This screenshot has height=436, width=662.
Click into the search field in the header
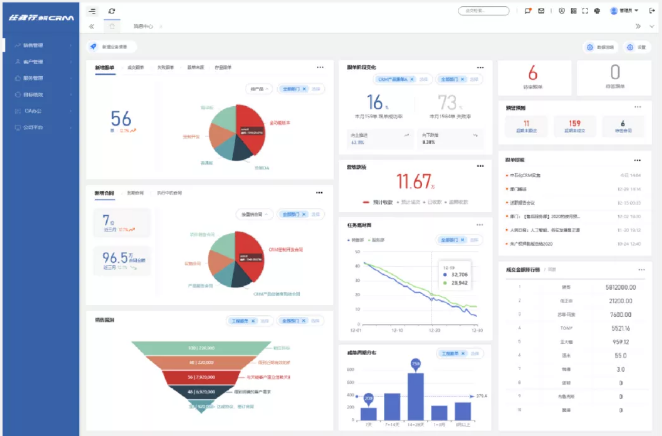tap(485, 10)
